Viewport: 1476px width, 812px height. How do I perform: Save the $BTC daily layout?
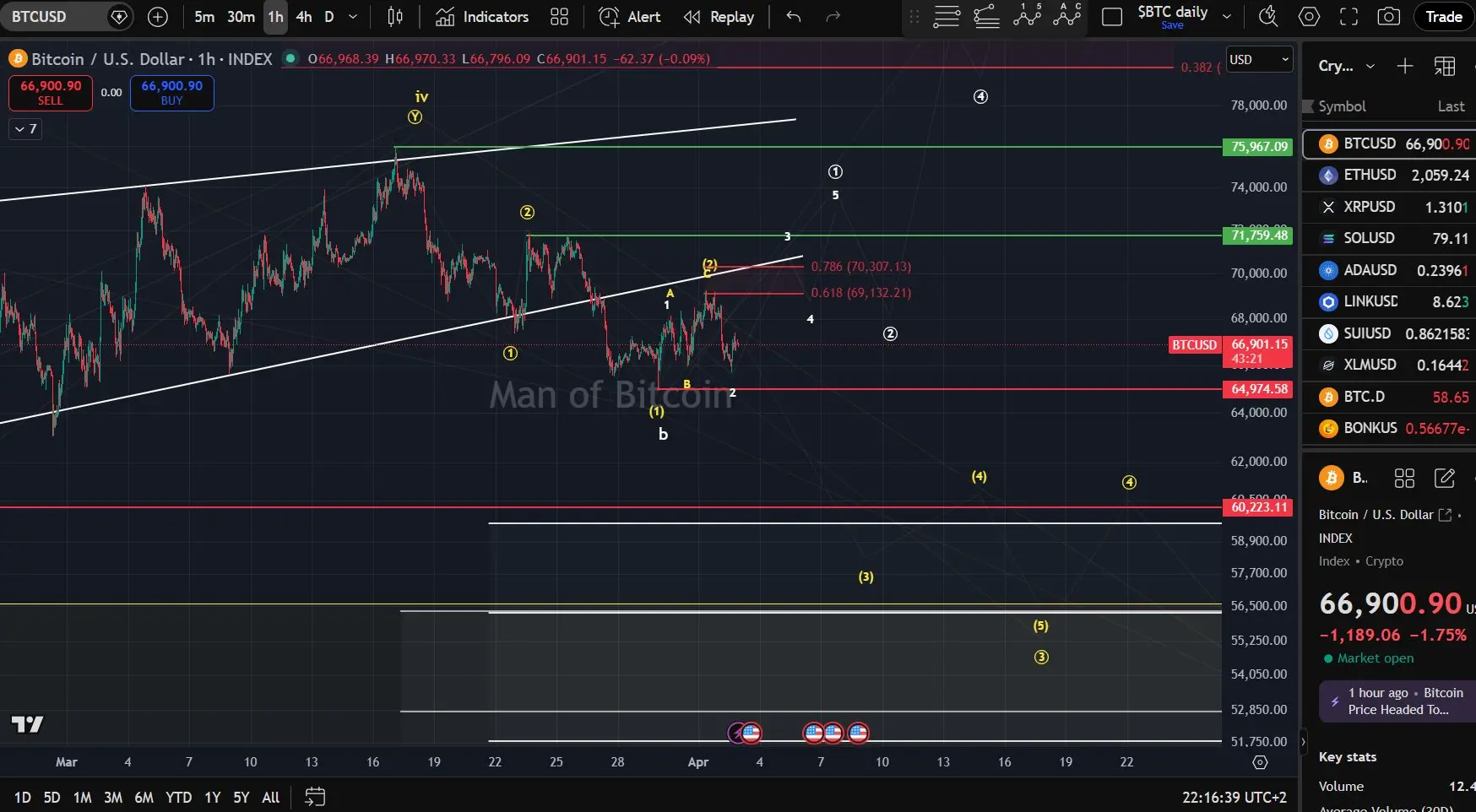click(1172, 25)
